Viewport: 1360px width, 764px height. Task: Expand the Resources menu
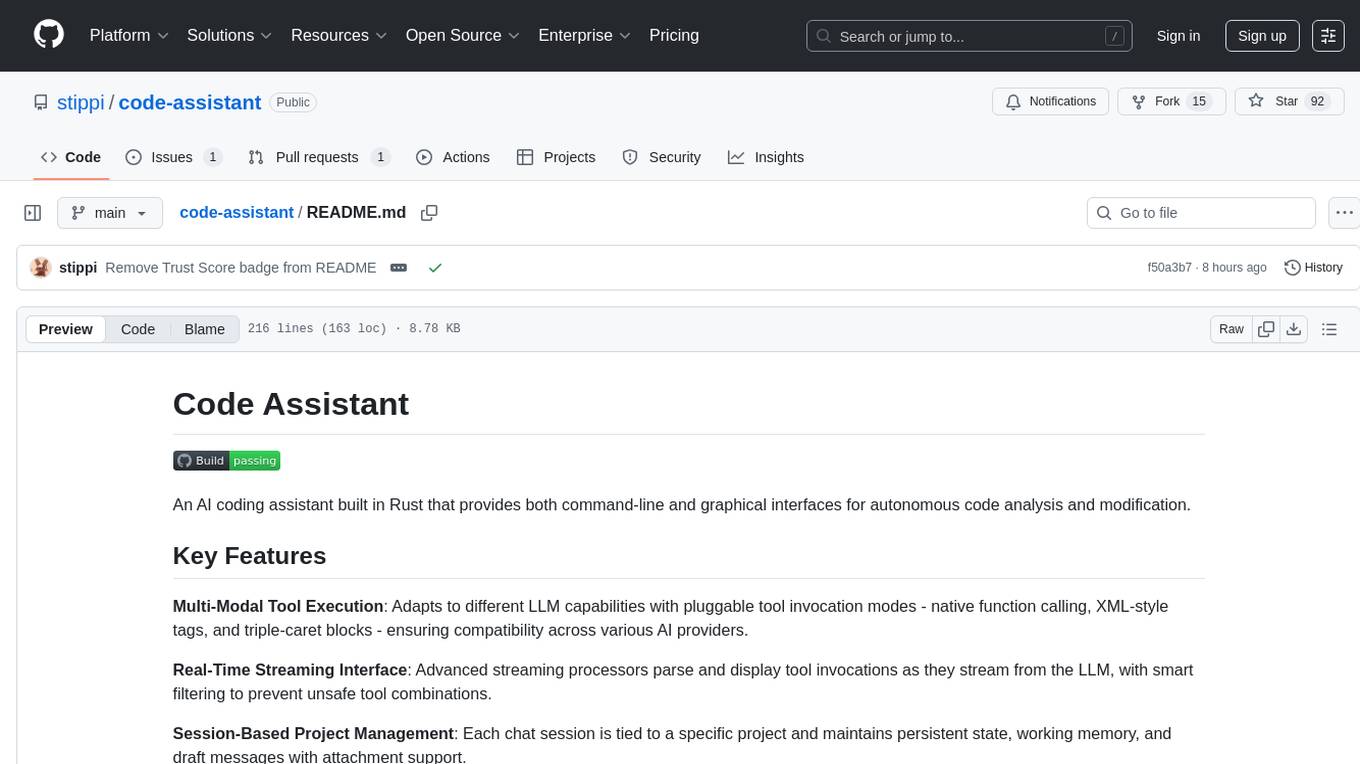(339, 35)
